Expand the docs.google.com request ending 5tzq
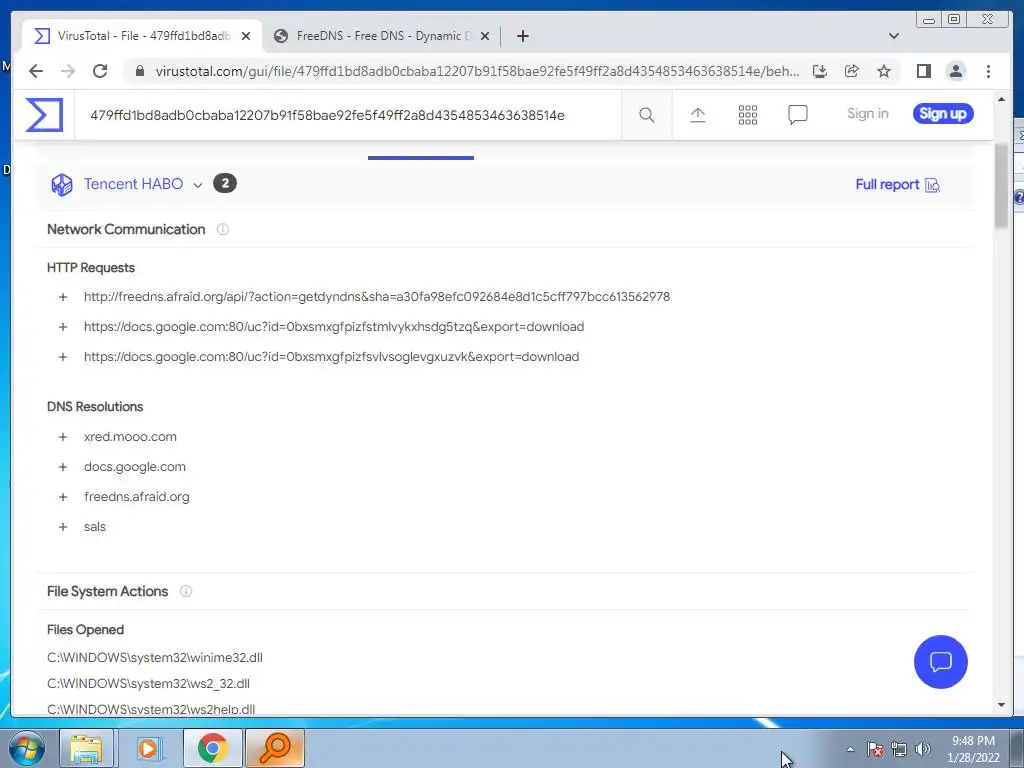The width and height of the screenshot is (1024, 768). tap(63, 327)
